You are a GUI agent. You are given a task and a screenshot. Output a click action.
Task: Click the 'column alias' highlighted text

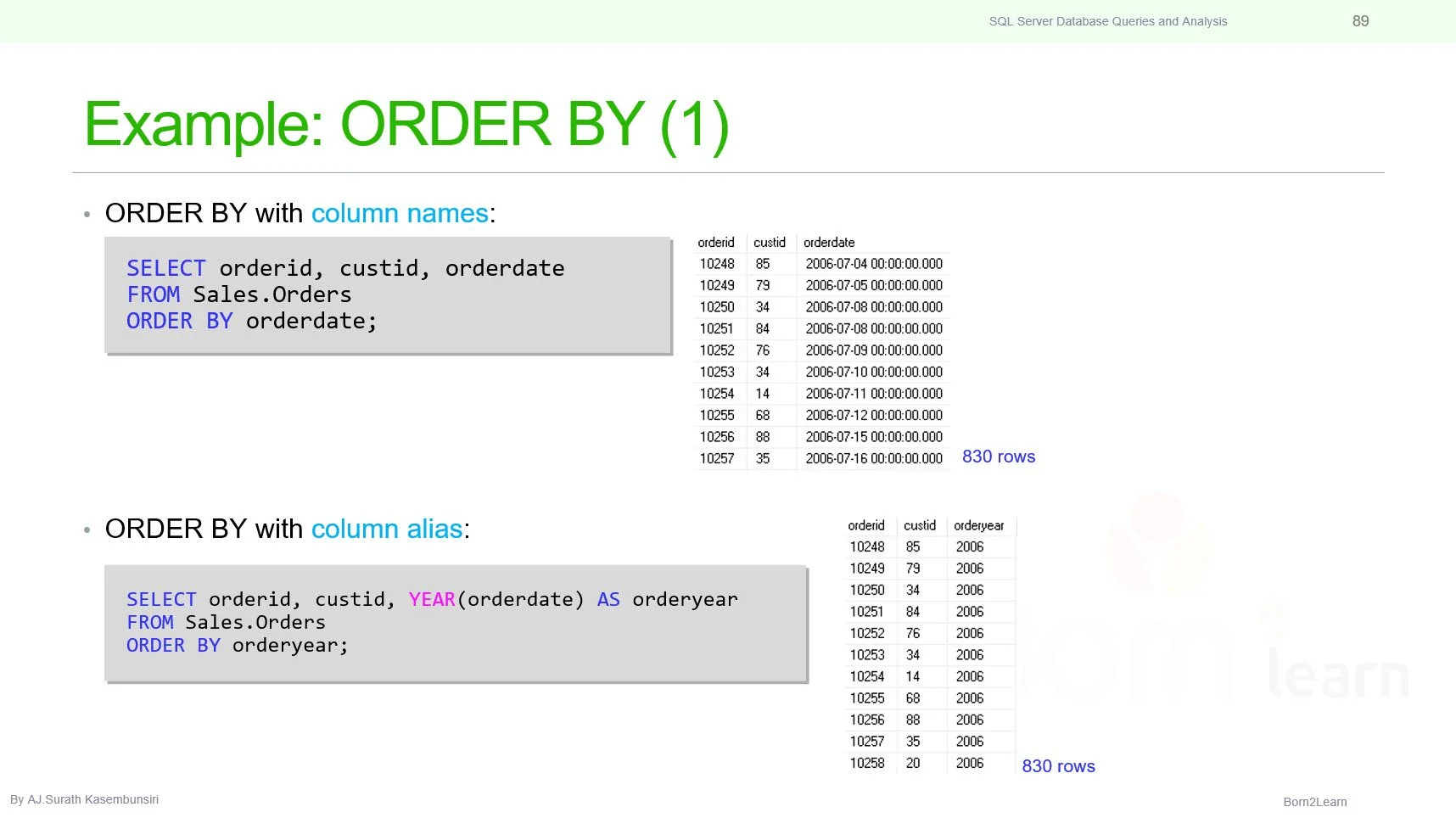(387, 529)
